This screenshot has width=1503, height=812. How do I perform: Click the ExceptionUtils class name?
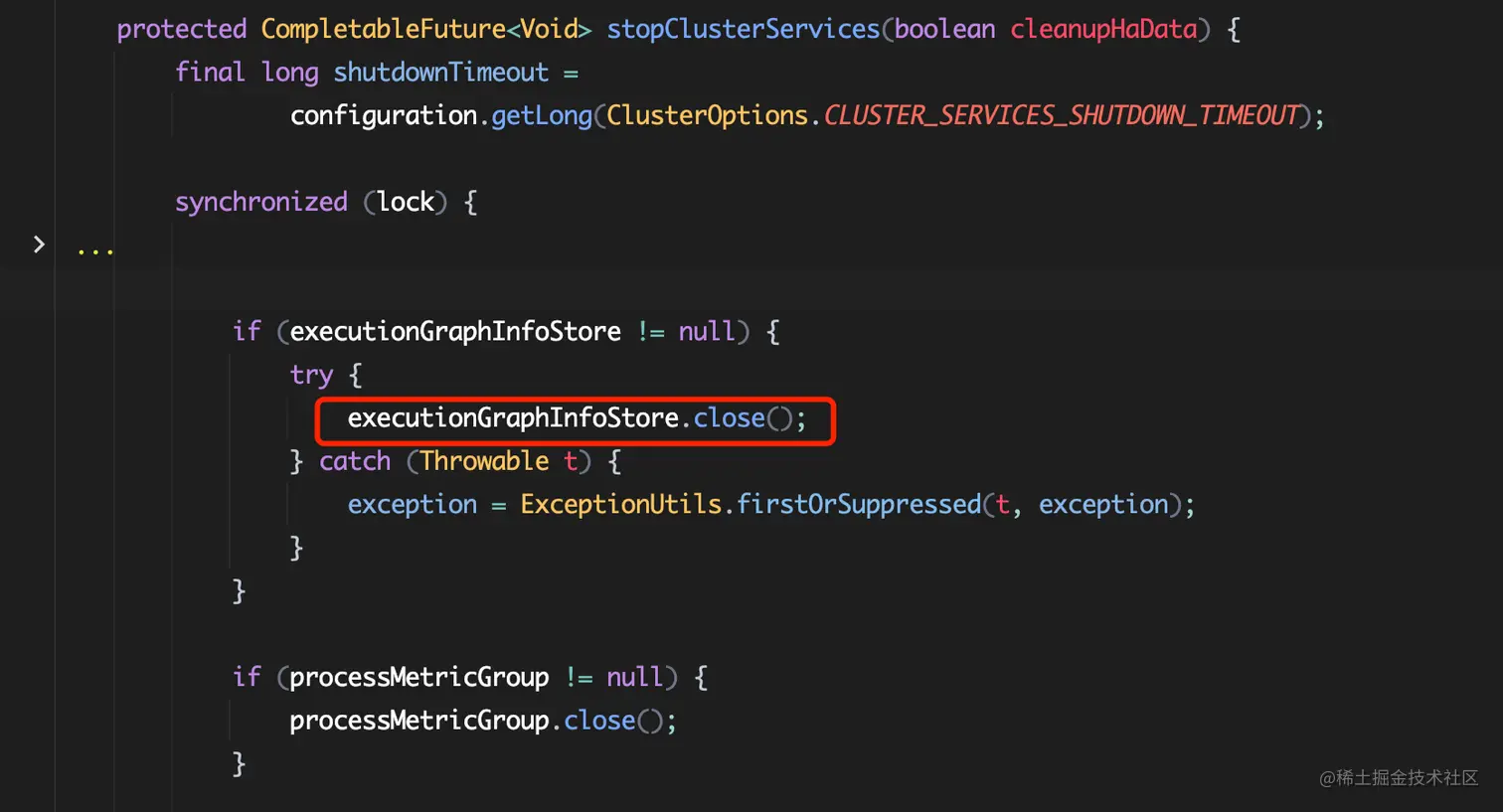click(x=620, y=504)
